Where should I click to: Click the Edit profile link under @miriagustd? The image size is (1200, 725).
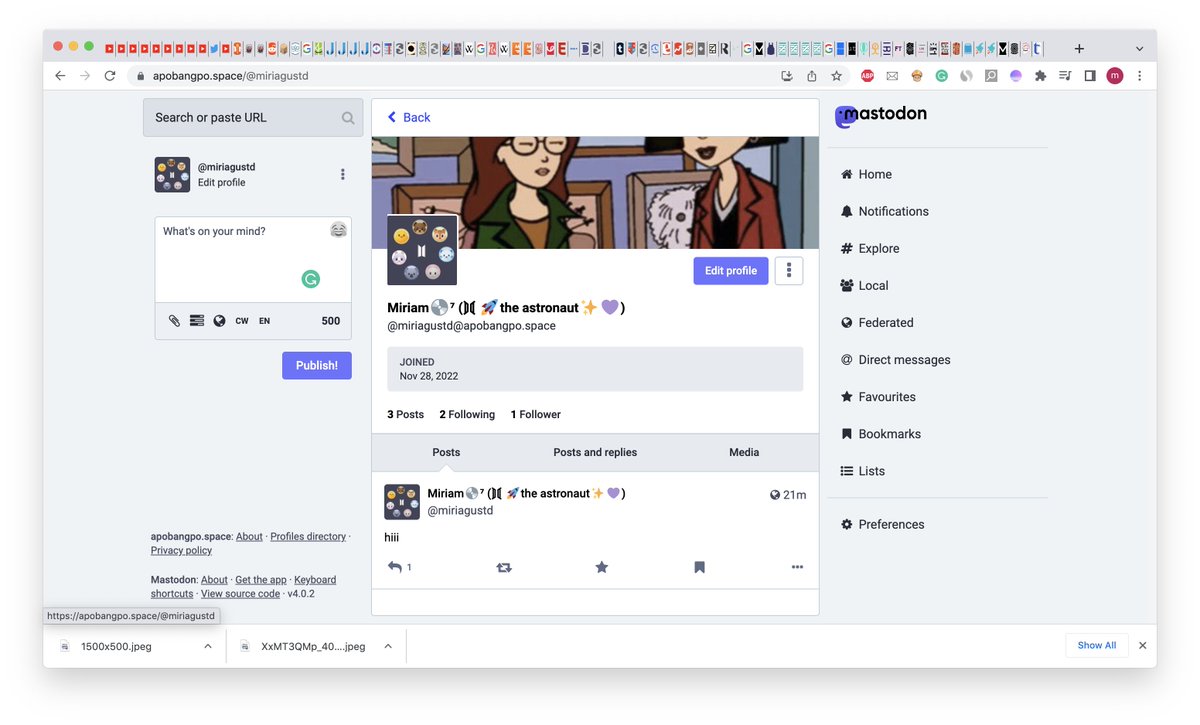coord(221,182)
